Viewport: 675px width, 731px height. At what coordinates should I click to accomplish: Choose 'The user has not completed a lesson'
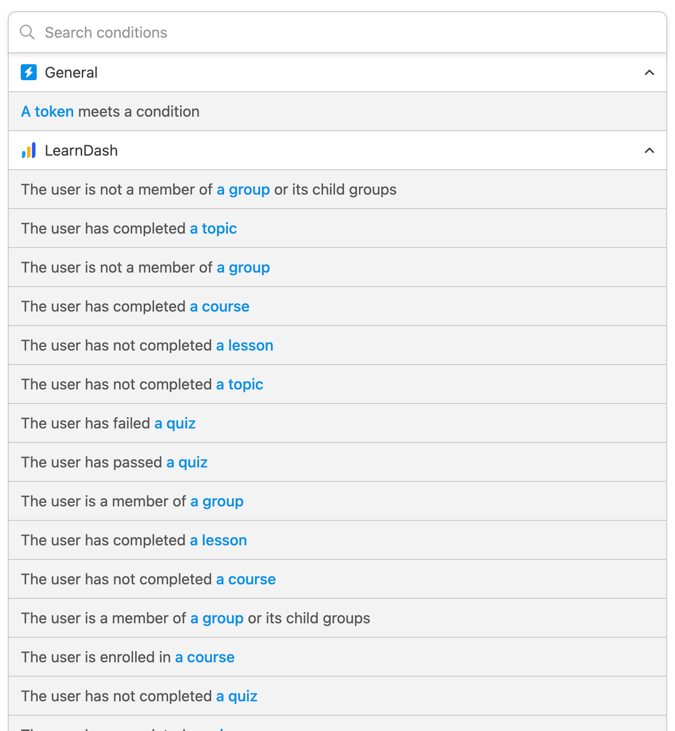pyautogui.click(x=338, y=345)
